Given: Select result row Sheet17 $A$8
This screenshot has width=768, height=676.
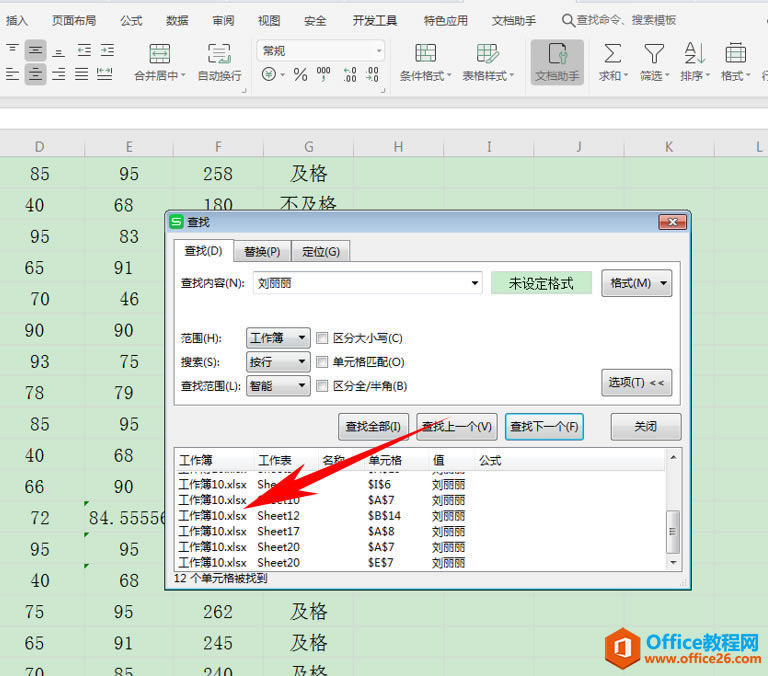Looking at the screenshot, I should click(x=420, y=531).
